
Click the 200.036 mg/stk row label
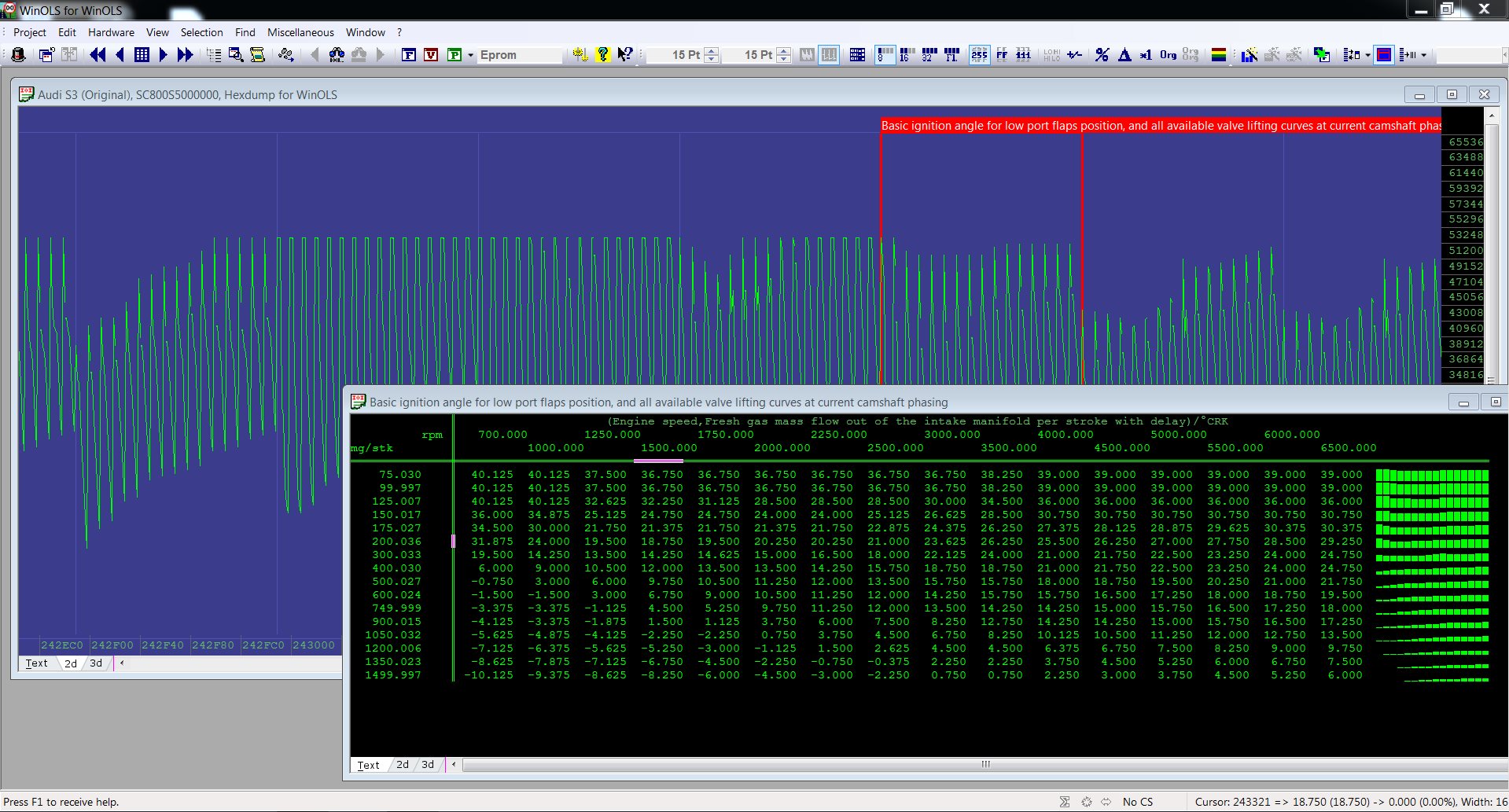tap(396, 542)
